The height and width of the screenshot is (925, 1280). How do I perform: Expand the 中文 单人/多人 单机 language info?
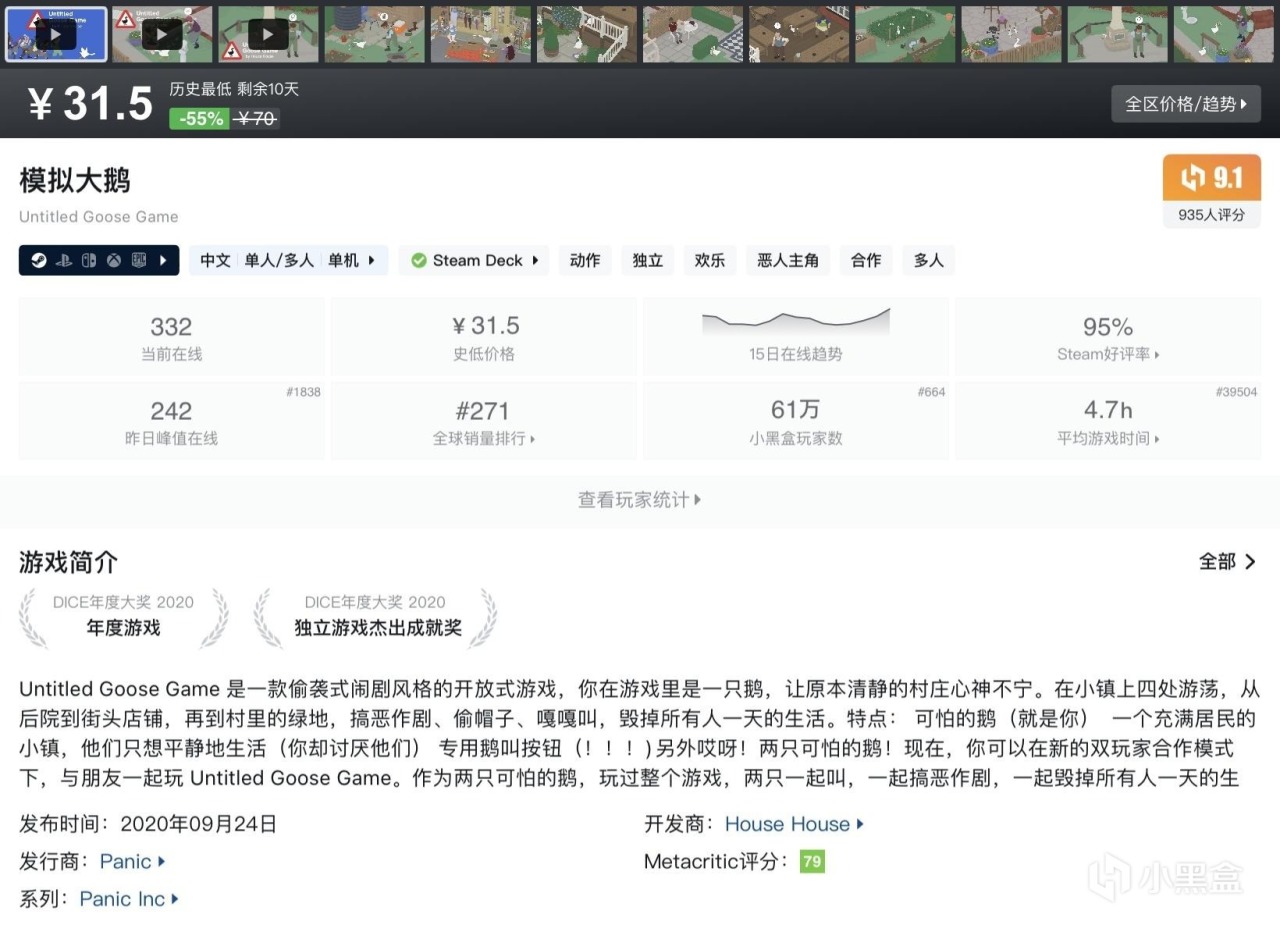click(288, 260)
